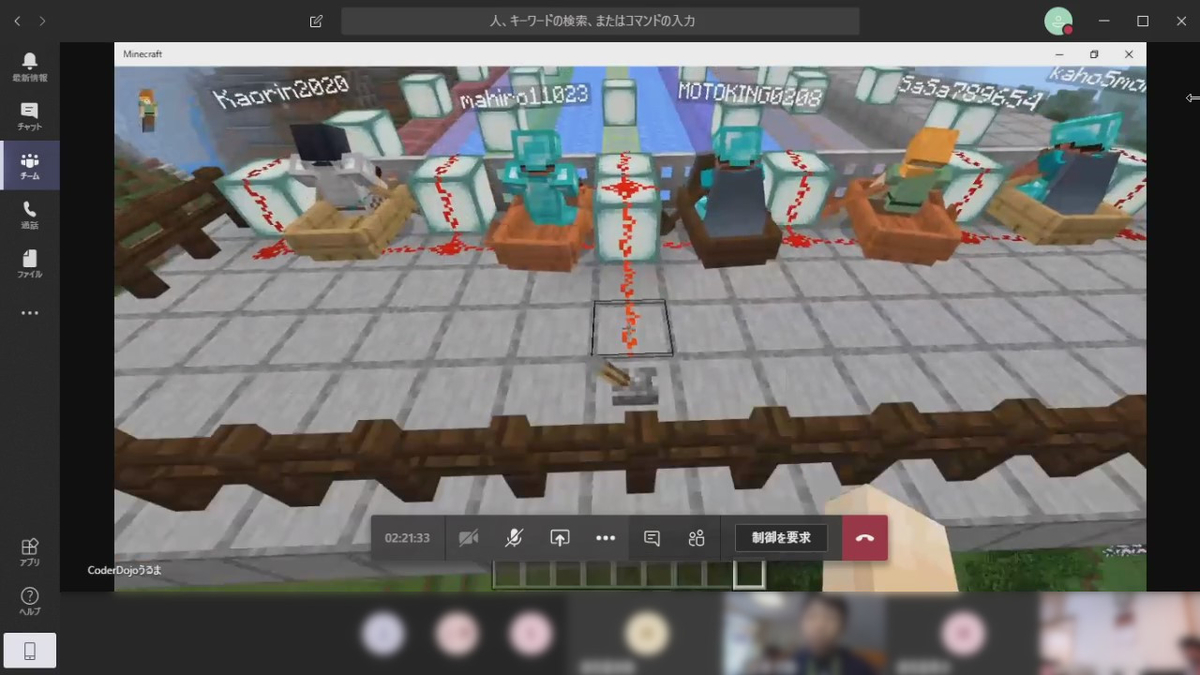This screenshot has width=1200, height=675.
Task: Focus the search or command box
Action: click(600, 20)
